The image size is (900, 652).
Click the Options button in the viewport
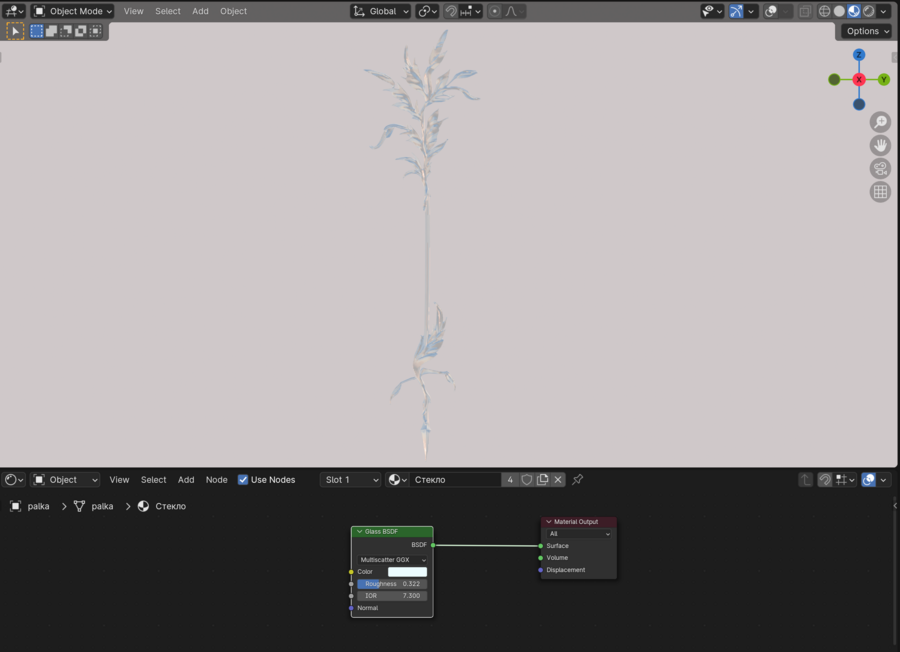tap(865, 31)
